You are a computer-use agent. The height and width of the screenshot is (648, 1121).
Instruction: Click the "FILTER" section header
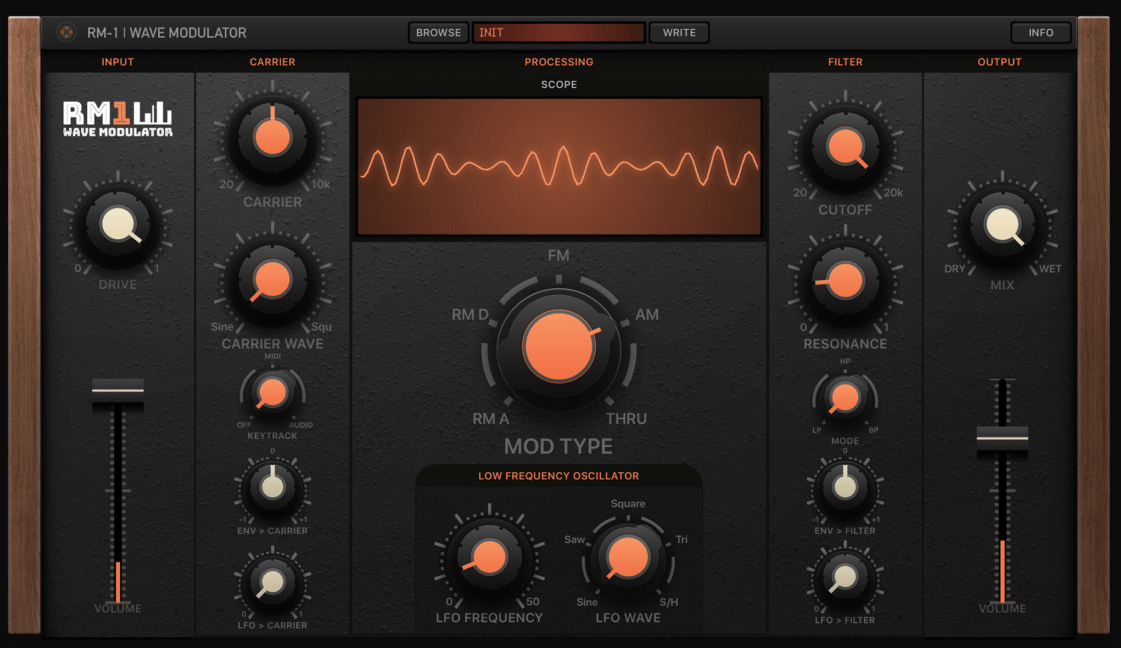pos(845,62)
